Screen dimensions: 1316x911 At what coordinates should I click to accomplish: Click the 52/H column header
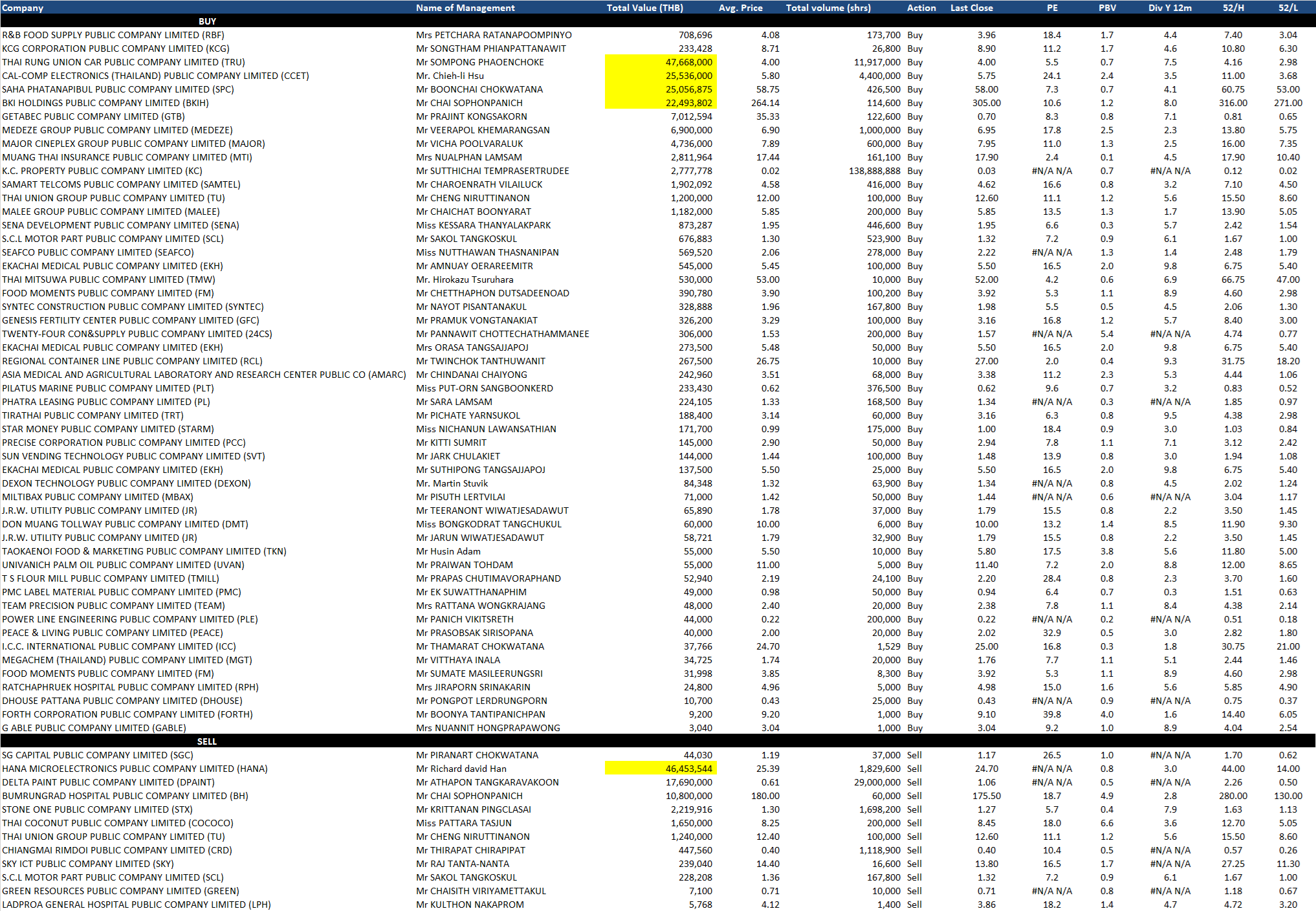point(1233,8)
